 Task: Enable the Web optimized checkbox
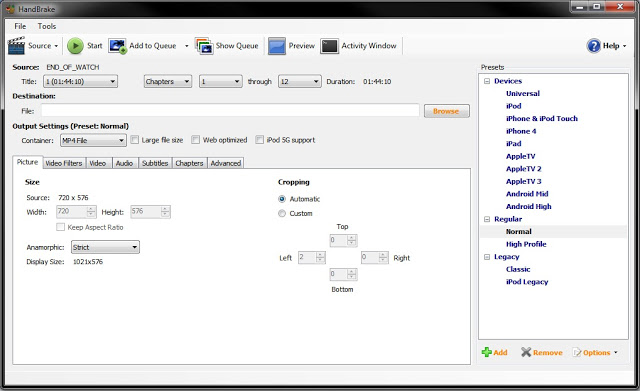(x=196, y=140)
